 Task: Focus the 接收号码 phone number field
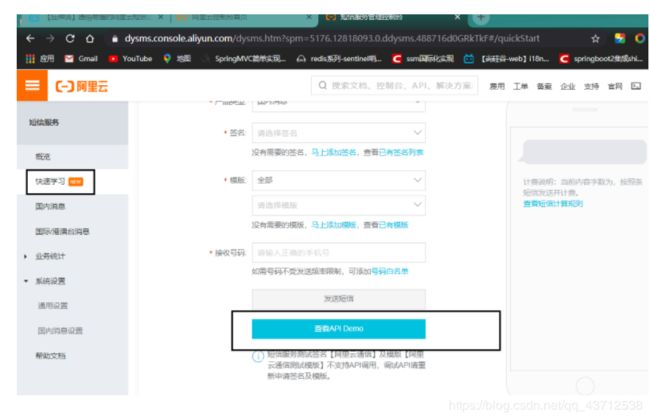(339, 252)
